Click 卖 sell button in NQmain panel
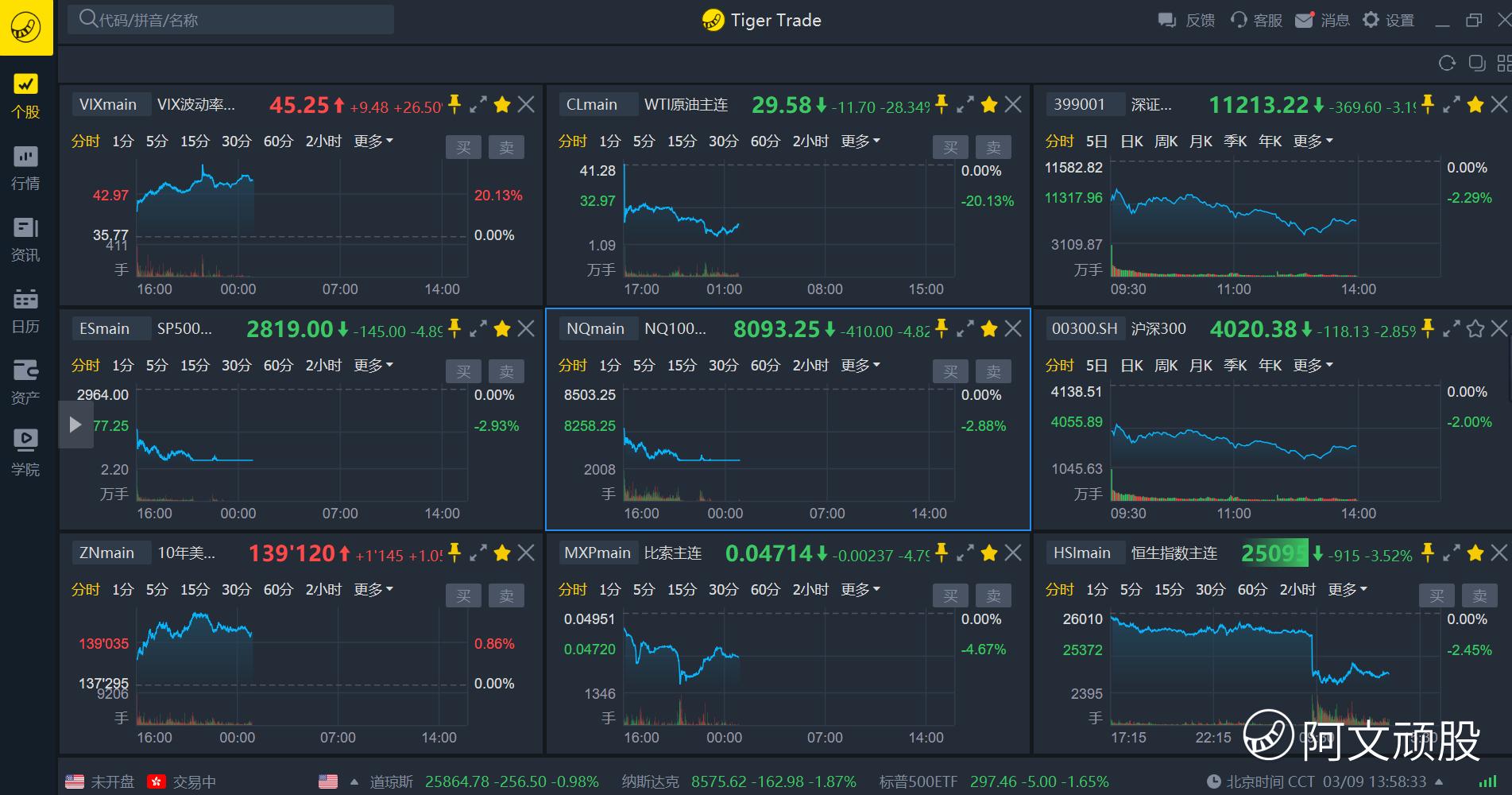Image resolution: width=1512 pixels, height=795 pixels. (993, 371)
